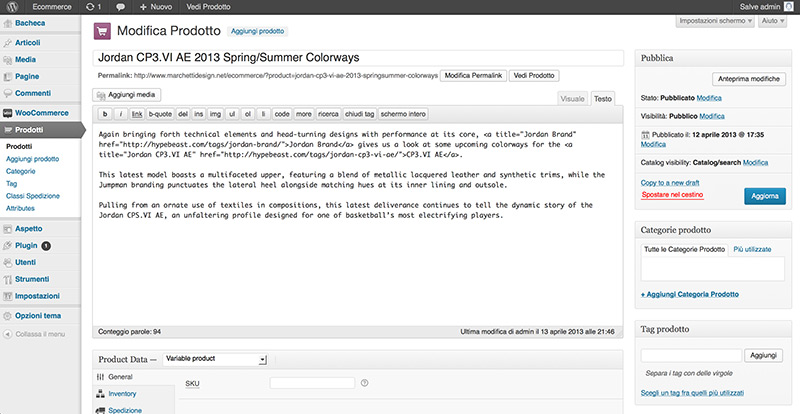Click the Aggiungi media button
This screenshot has width=800, height=414.
(x=126, y=93)
